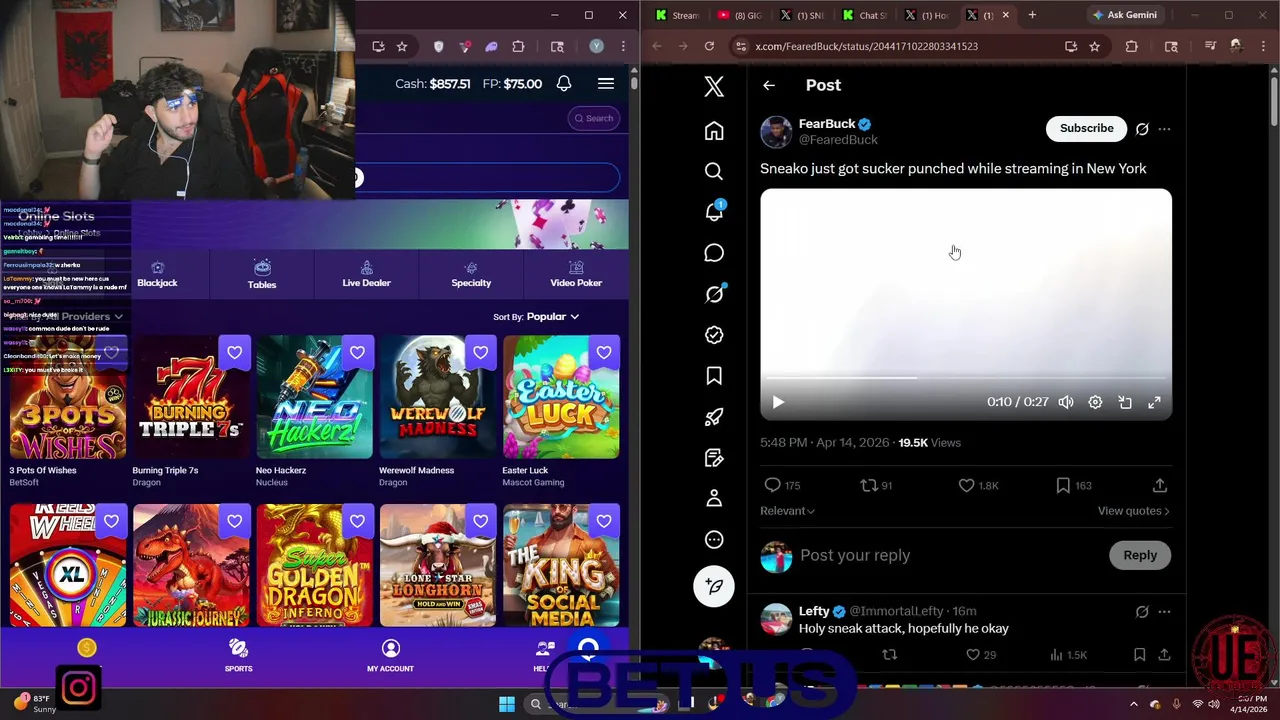Open weather widget showing 83°F Sunny
The height and width of the screenshot is (720, 1280).
pyautogui.click(x=36, y=703)
